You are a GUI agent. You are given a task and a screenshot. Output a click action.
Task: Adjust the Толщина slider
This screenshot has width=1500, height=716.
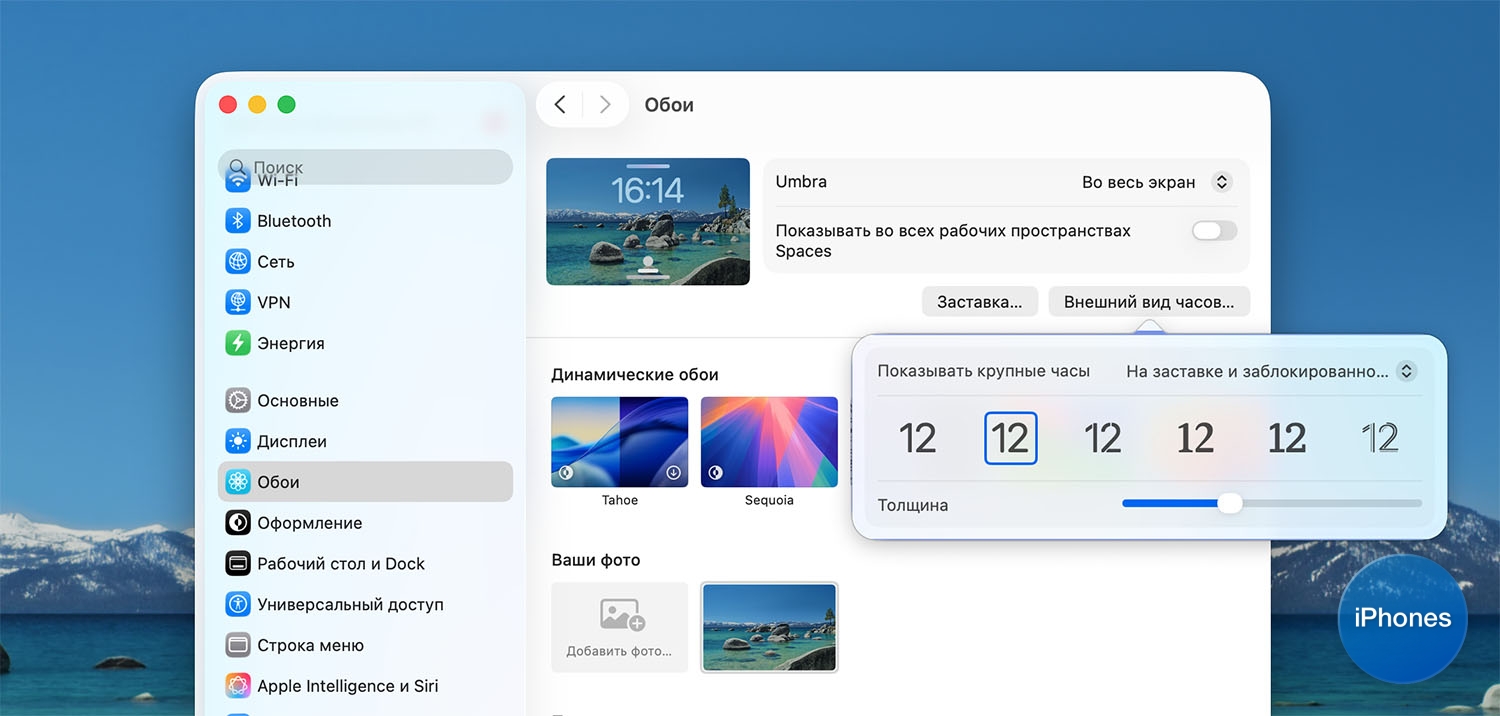click(x=1229, y=504)
